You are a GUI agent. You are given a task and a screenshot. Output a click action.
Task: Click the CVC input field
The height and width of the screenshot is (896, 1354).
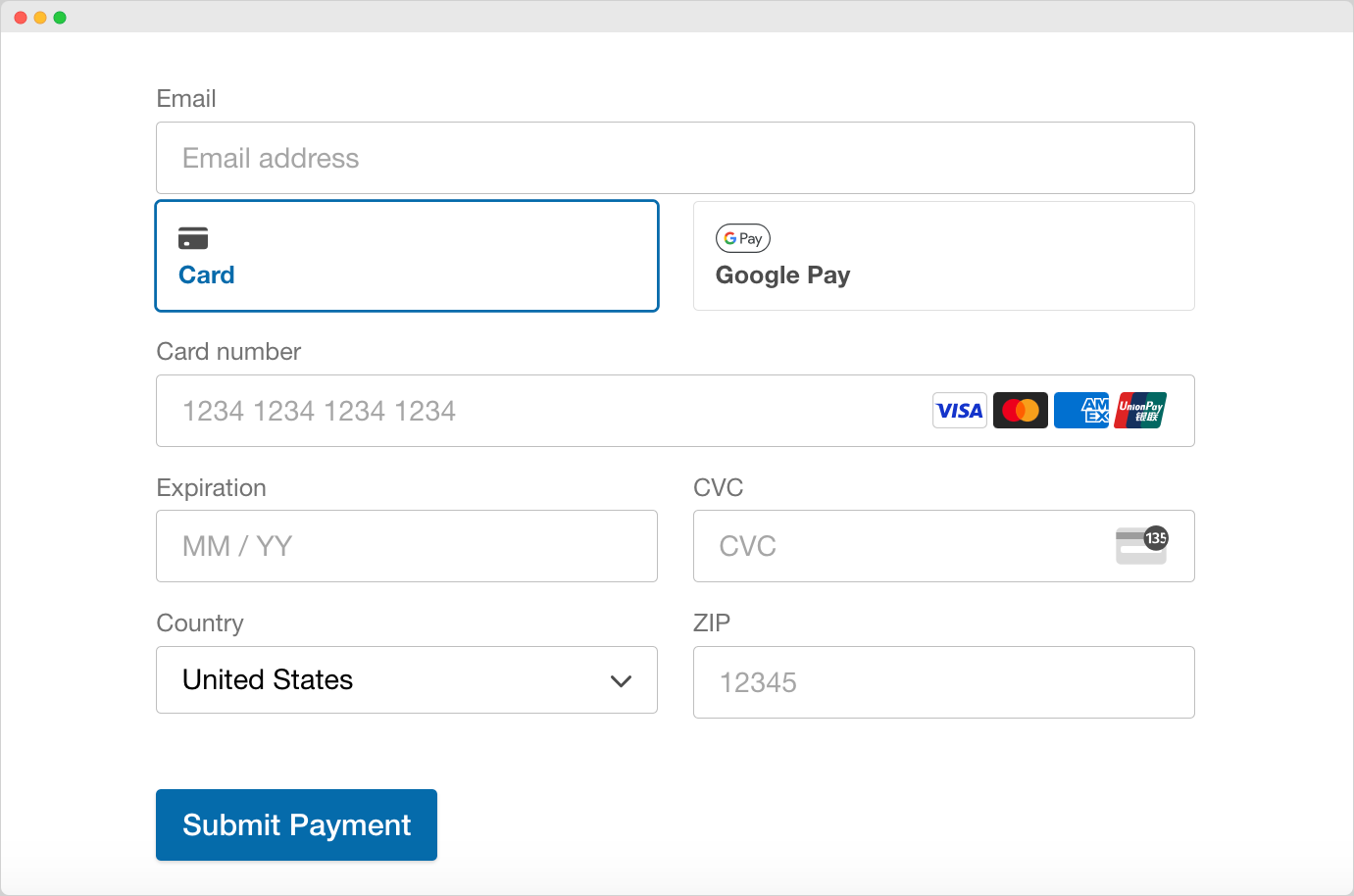click(x=882, y=546)
